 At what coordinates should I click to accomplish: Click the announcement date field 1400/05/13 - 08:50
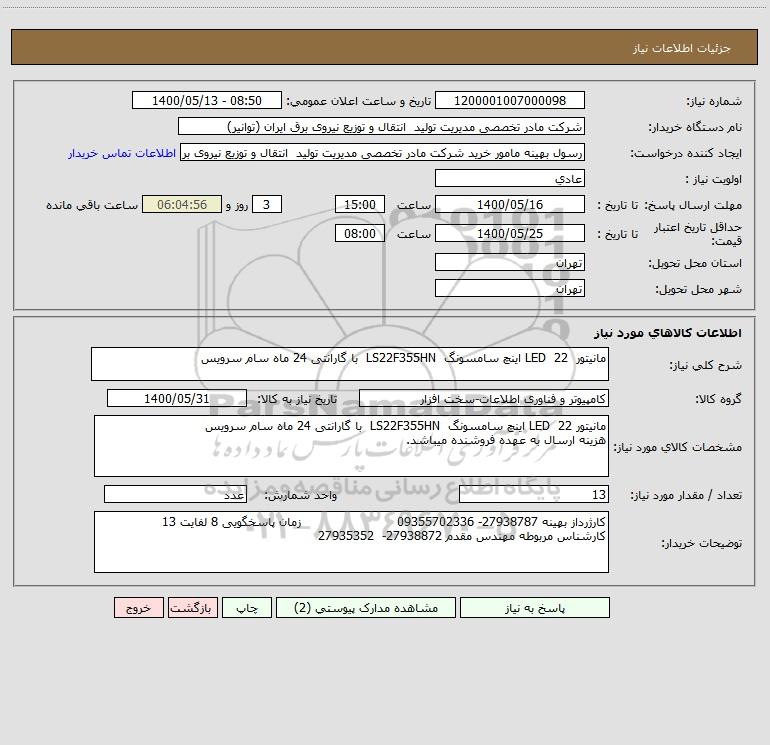pos(207,101)
